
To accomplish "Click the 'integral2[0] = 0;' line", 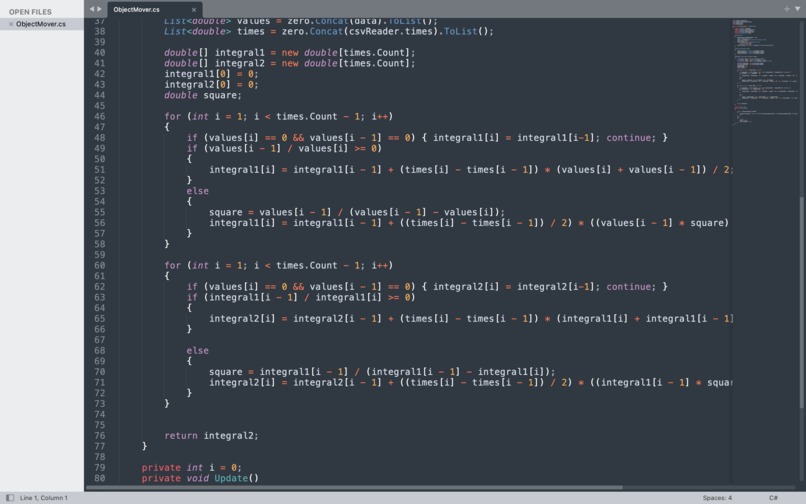I will [211, 84].
